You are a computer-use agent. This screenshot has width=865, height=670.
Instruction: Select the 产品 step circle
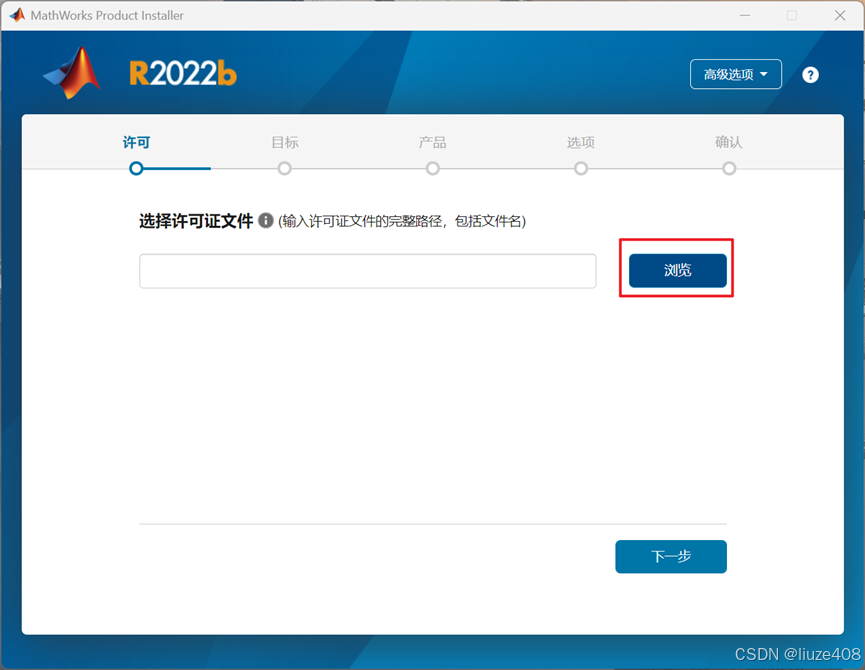[432, 169]
